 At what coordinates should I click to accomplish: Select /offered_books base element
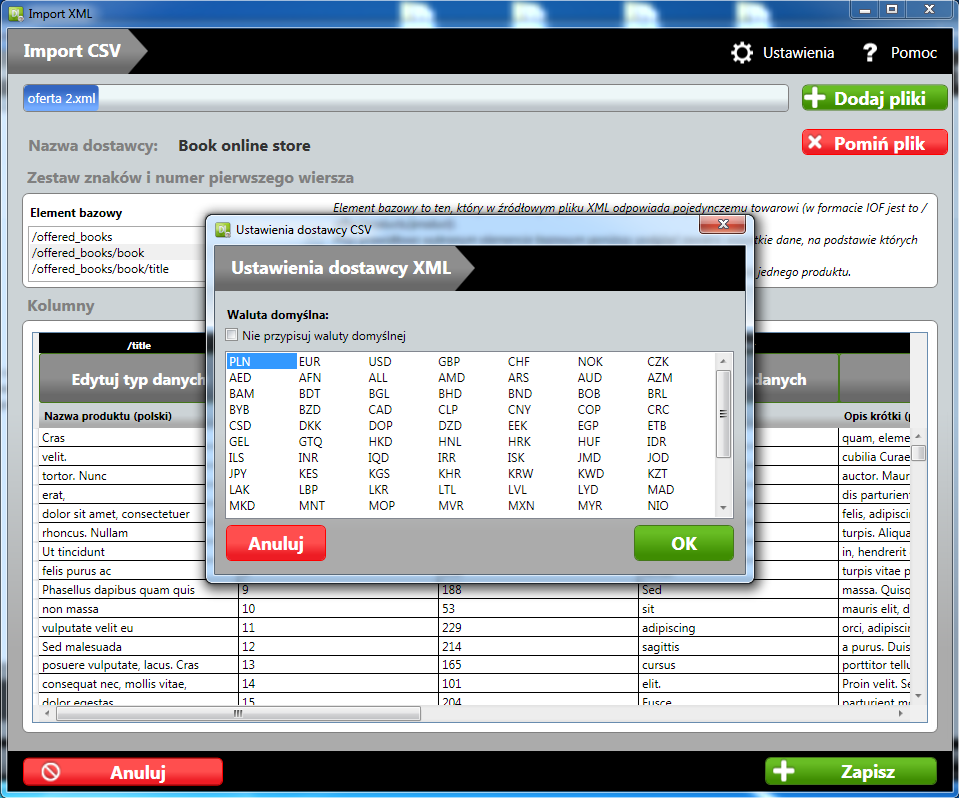pyautogui.click(x=72, y=237)
